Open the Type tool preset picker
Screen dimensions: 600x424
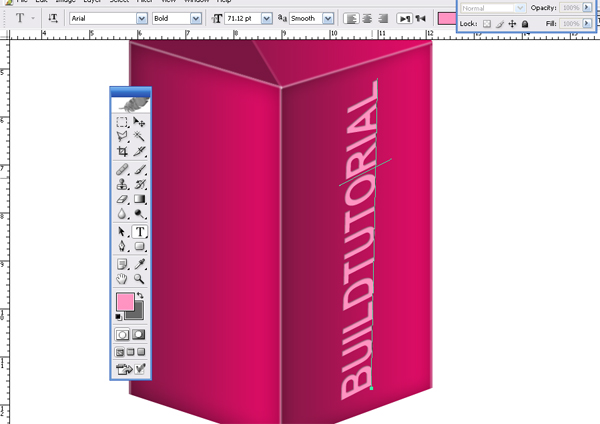pyautogui.click(x=33, y=18)
